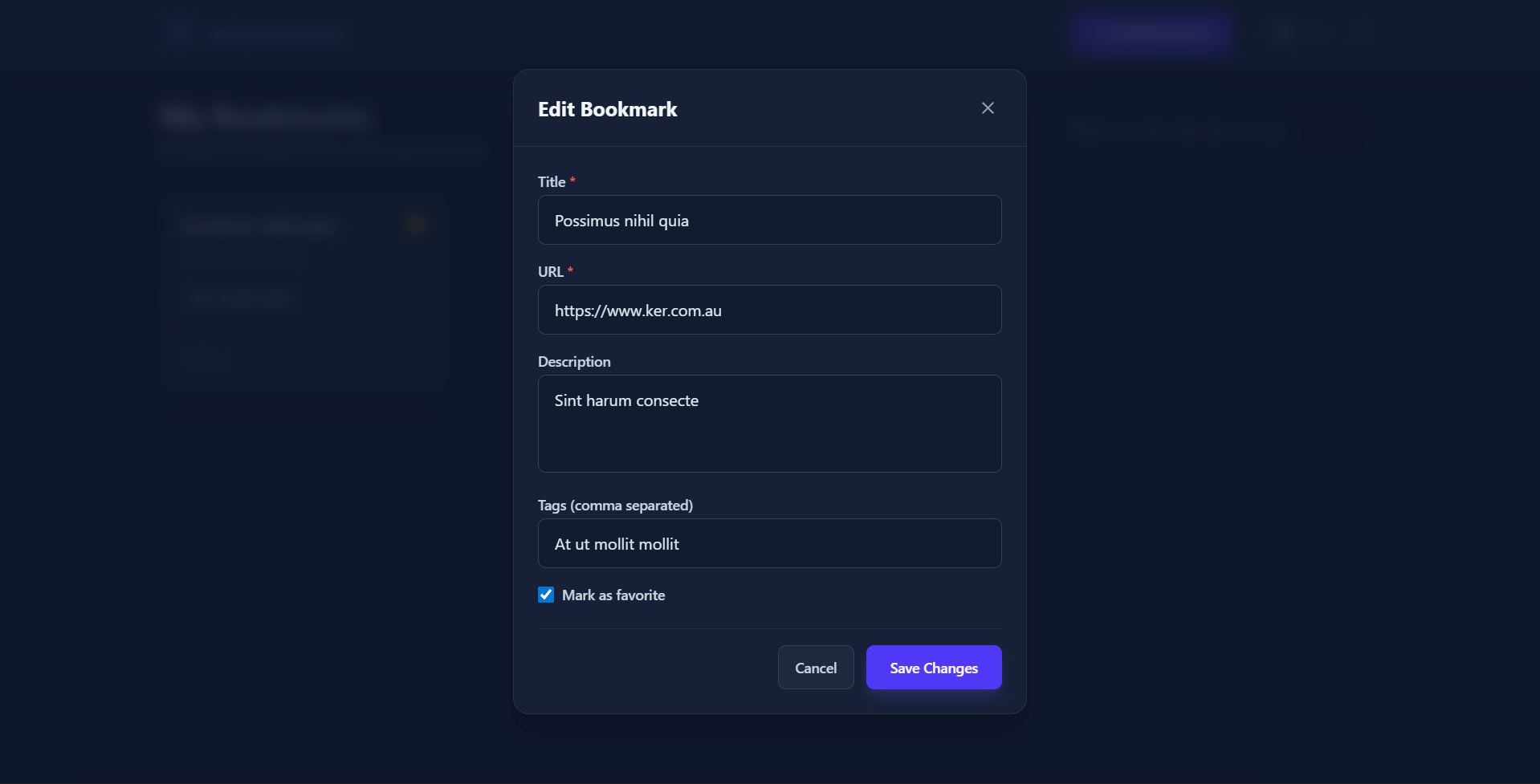Image resolution: width=1540 pixels, height=784 pixels.
Task: Click the "Title" field label
Action: click(x=552, y=182)
